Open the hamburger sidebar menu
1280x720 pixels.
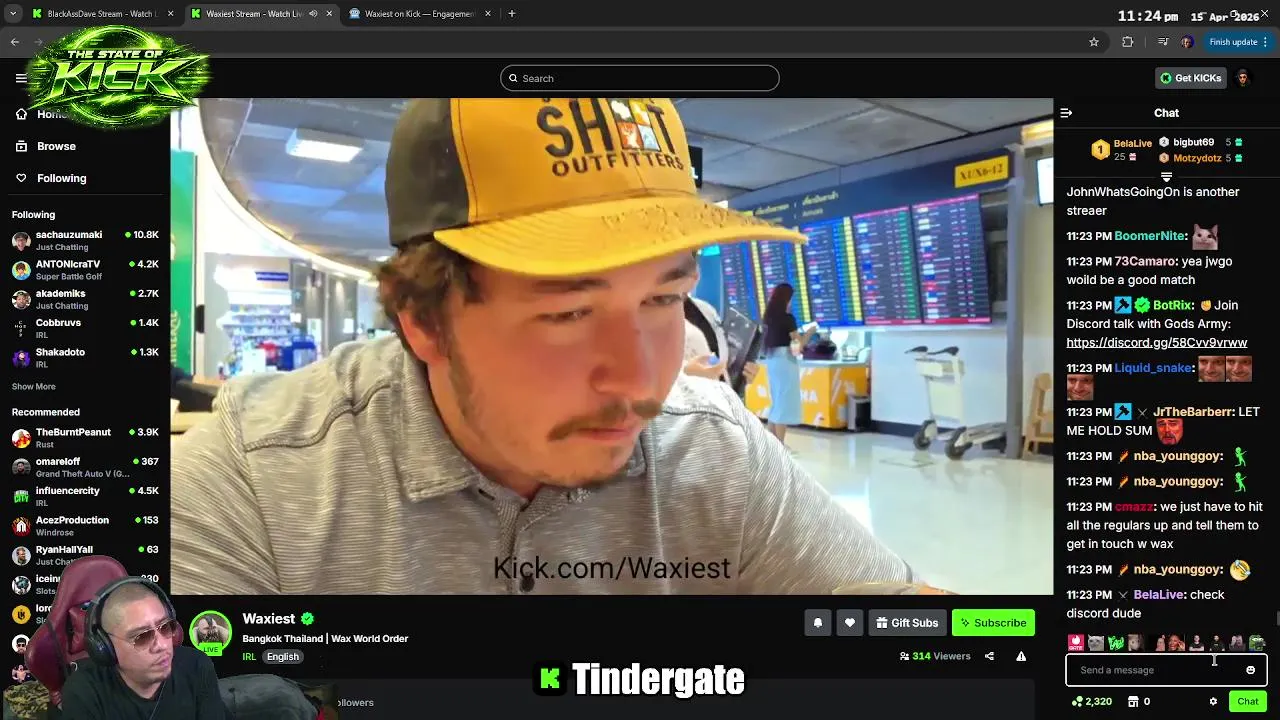point(21,78)
